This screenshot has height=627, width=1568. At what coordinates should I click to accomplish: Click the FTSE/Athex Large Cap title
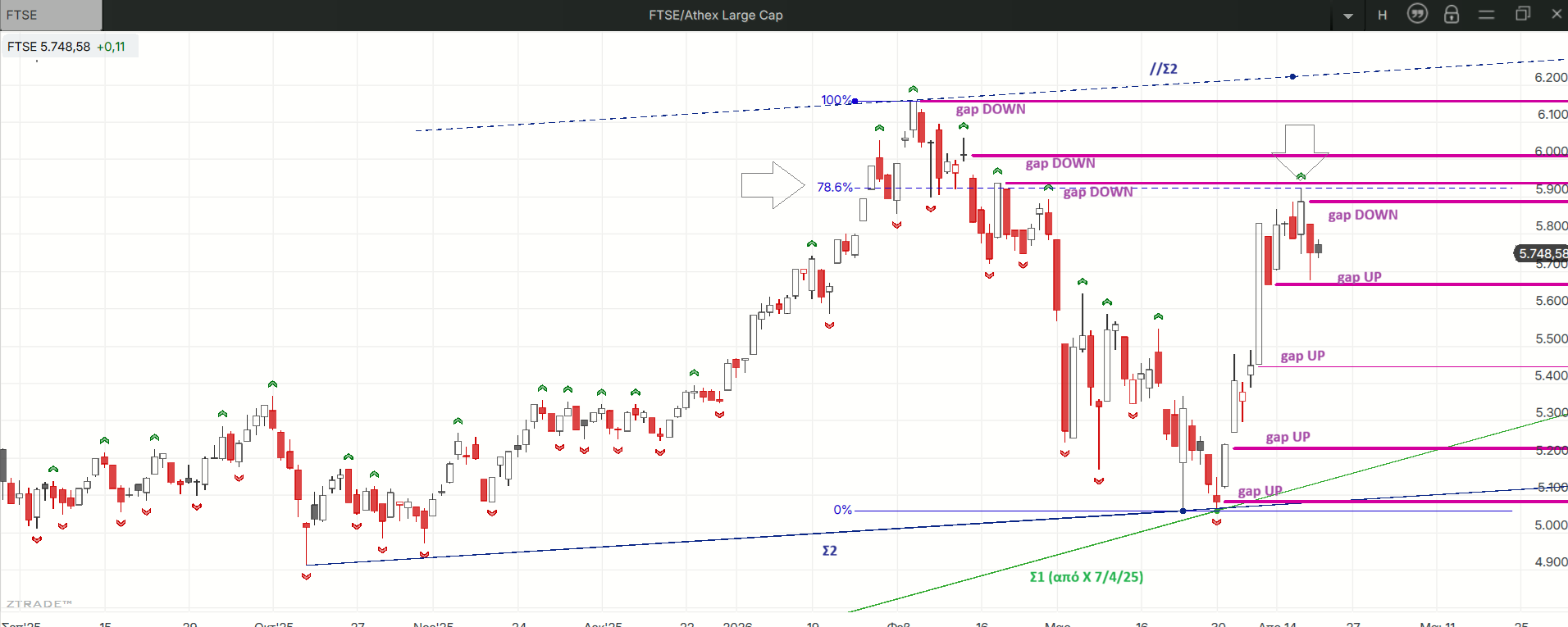point(715,15)
